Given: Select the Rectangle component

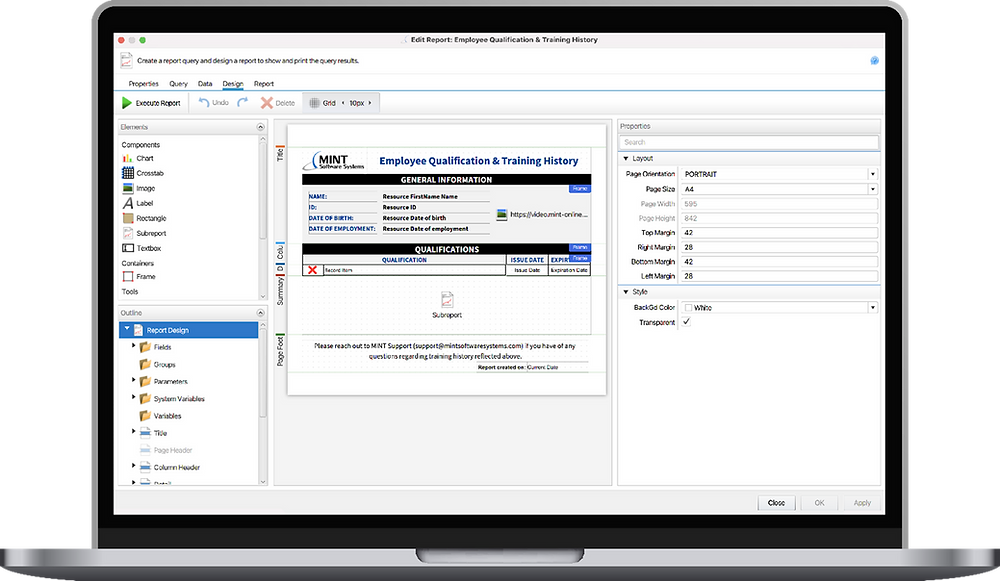Looking at the screenshot, I should coord(144,218).
